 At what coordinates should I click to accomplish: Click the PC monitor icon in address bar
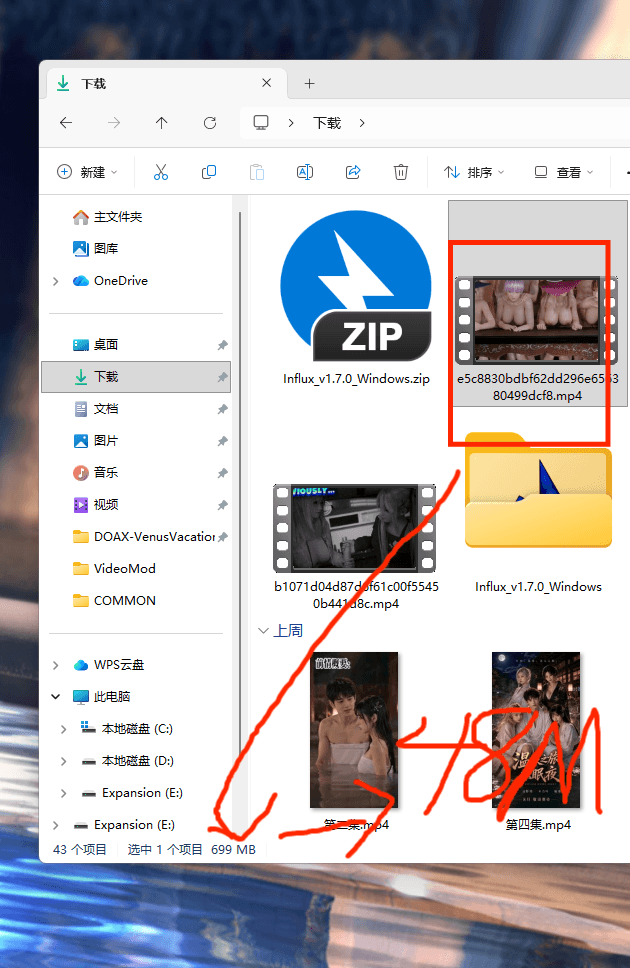pos(261,123)
